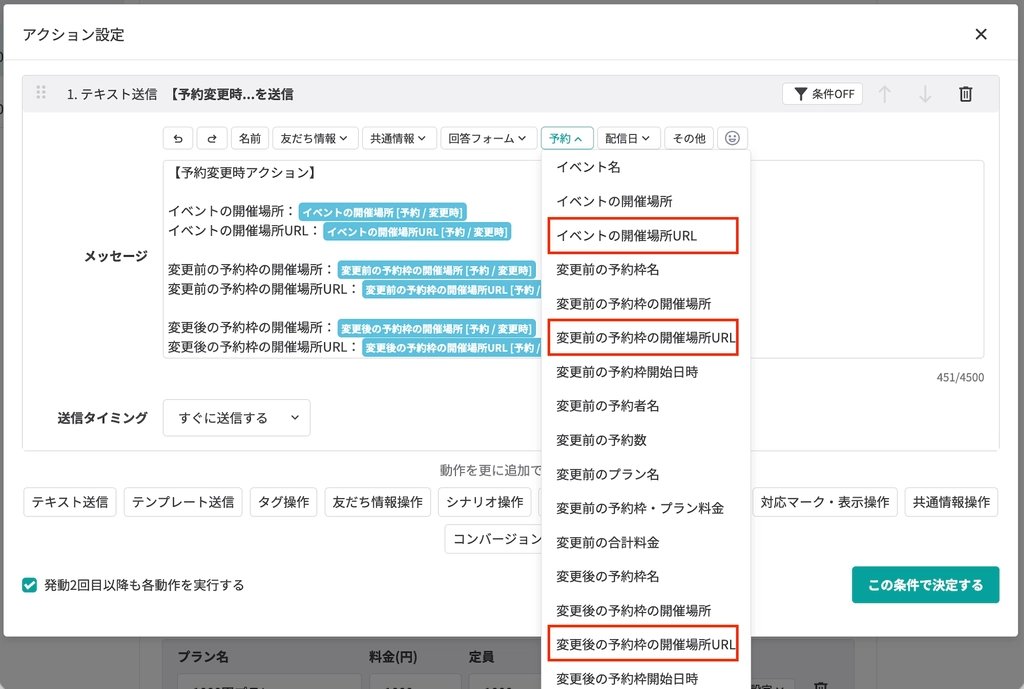This screenshot has width=1024, height=689.
Task: Select 変更前の予約枠・プラン料金 menu entry
Action: 646,508
